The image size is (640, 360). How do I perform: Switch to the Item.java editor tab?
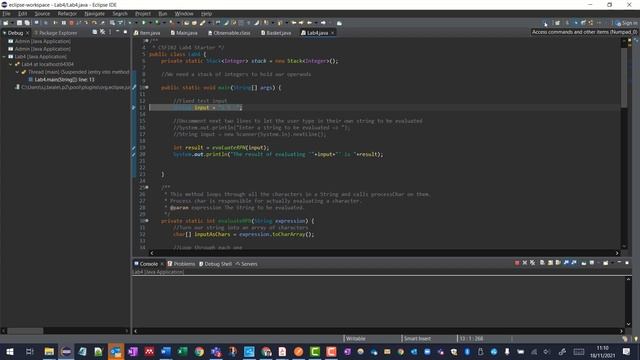(147, 33)
